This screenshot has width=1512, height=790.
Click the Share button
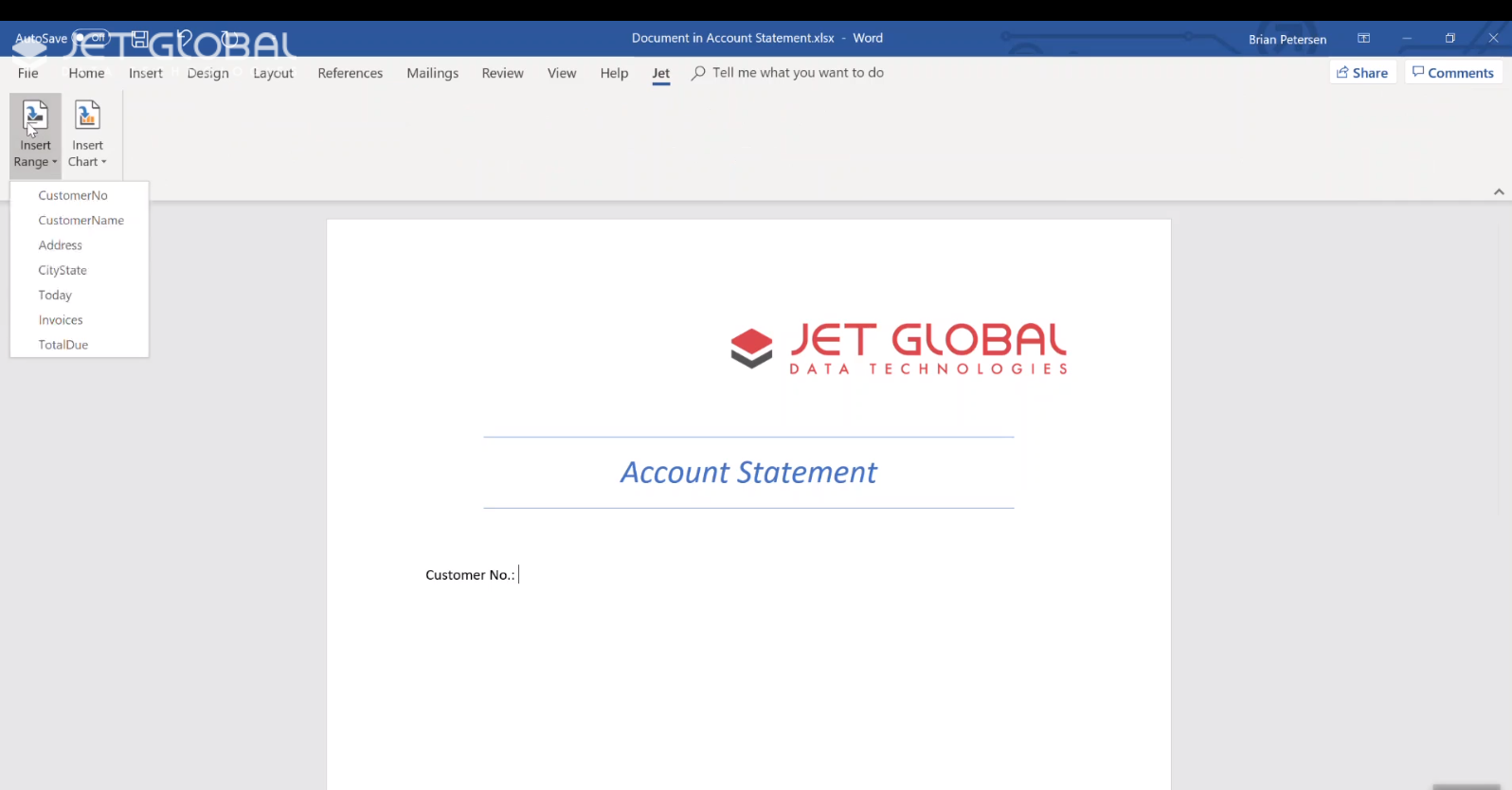1362,73
